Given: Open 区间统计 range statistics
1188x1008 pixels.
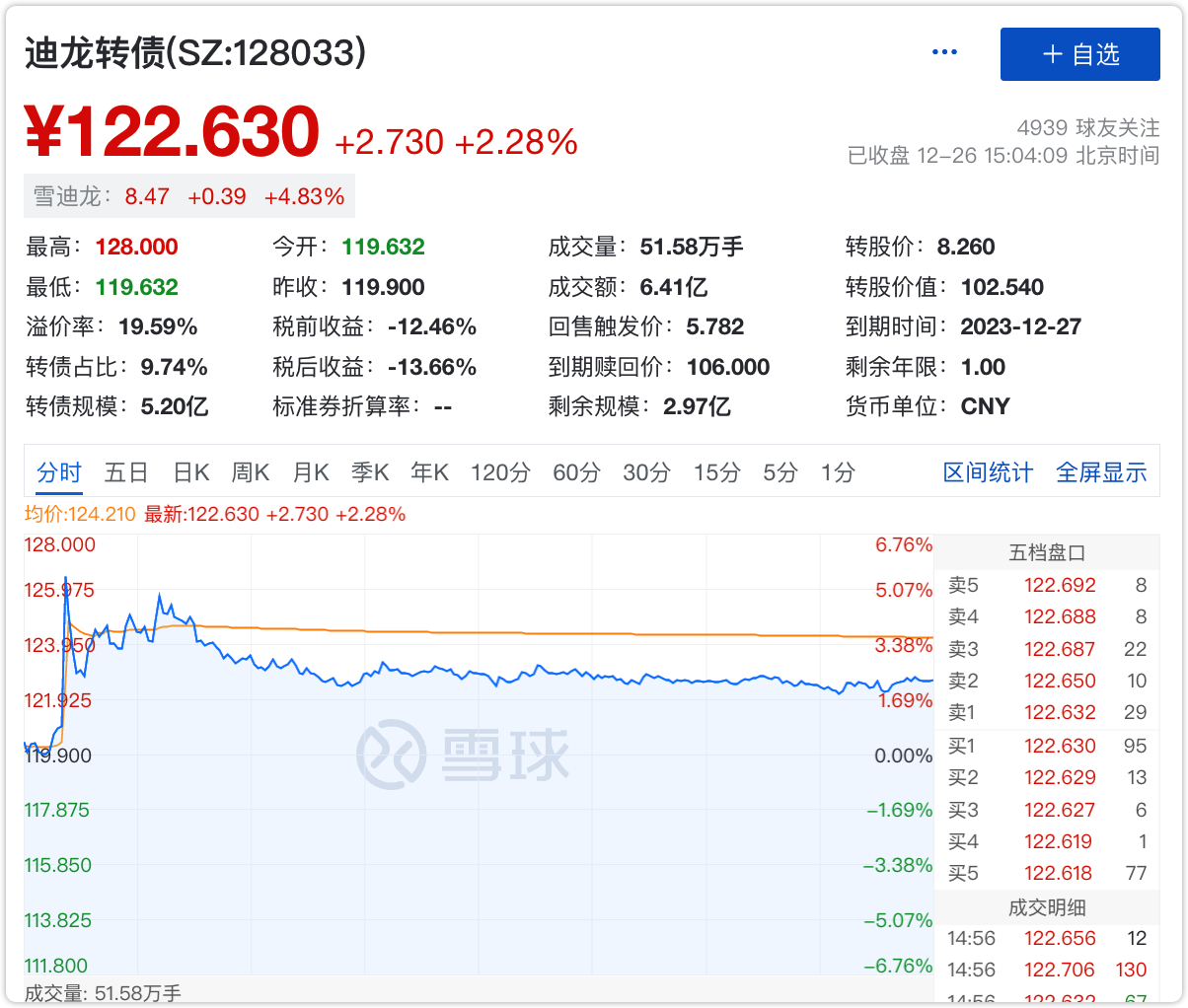Looking at the screenshot, I should 988,473.
